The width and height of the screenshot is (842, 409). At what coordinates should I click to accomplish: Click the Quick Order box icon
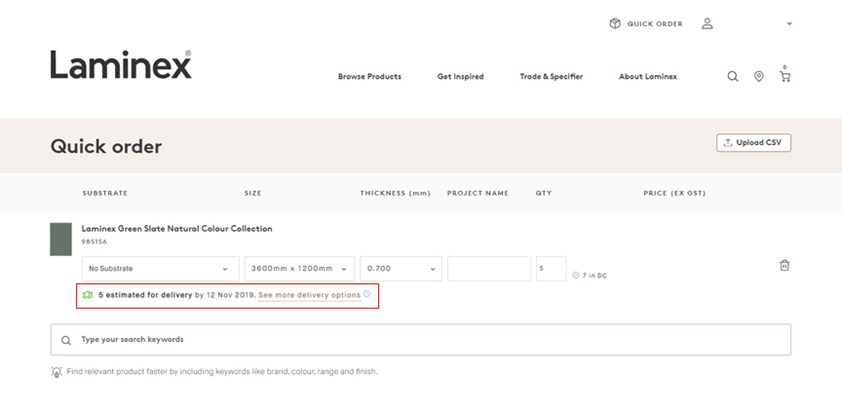[x=615, y=23]
